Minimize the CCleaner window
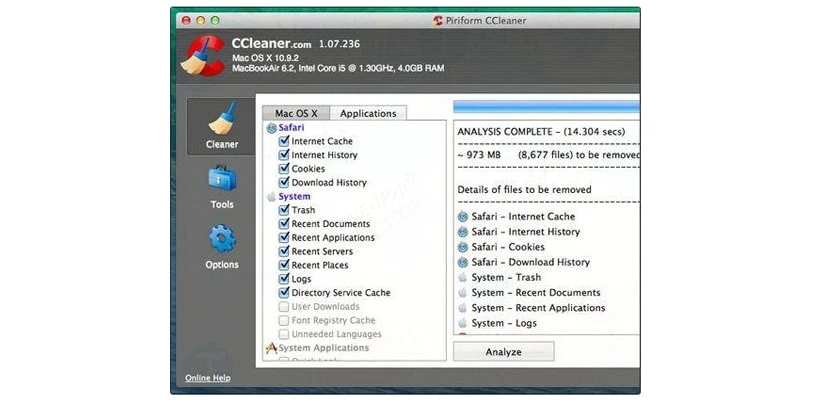 tap(200, 20)
